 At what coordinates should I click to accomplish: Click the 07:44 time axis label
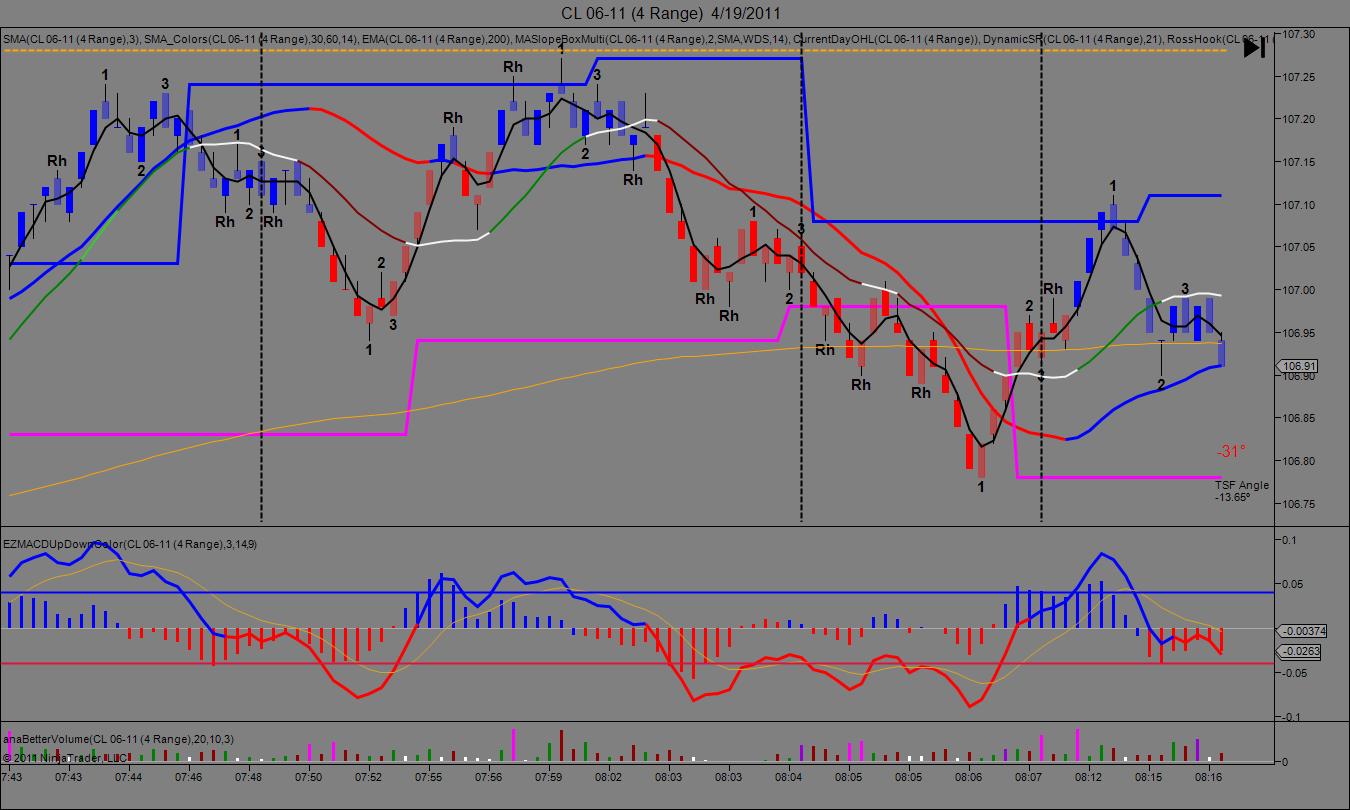point(129,776)
